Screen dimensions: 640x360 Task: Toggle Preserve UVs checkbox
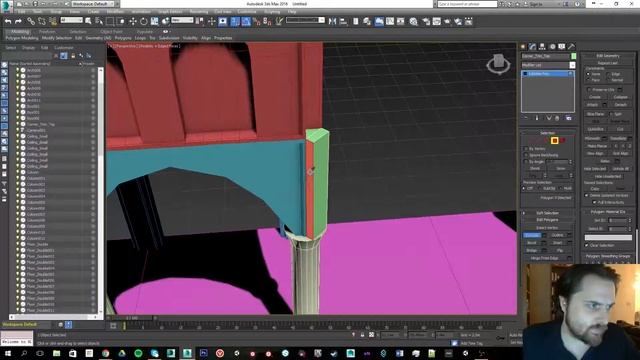coord(589,89)
